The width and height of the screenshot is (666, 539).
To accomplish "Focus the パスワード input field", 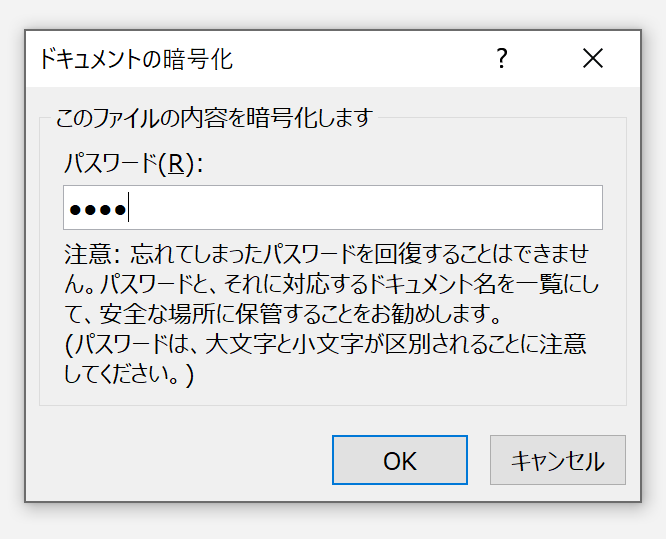I will (333, 207).
